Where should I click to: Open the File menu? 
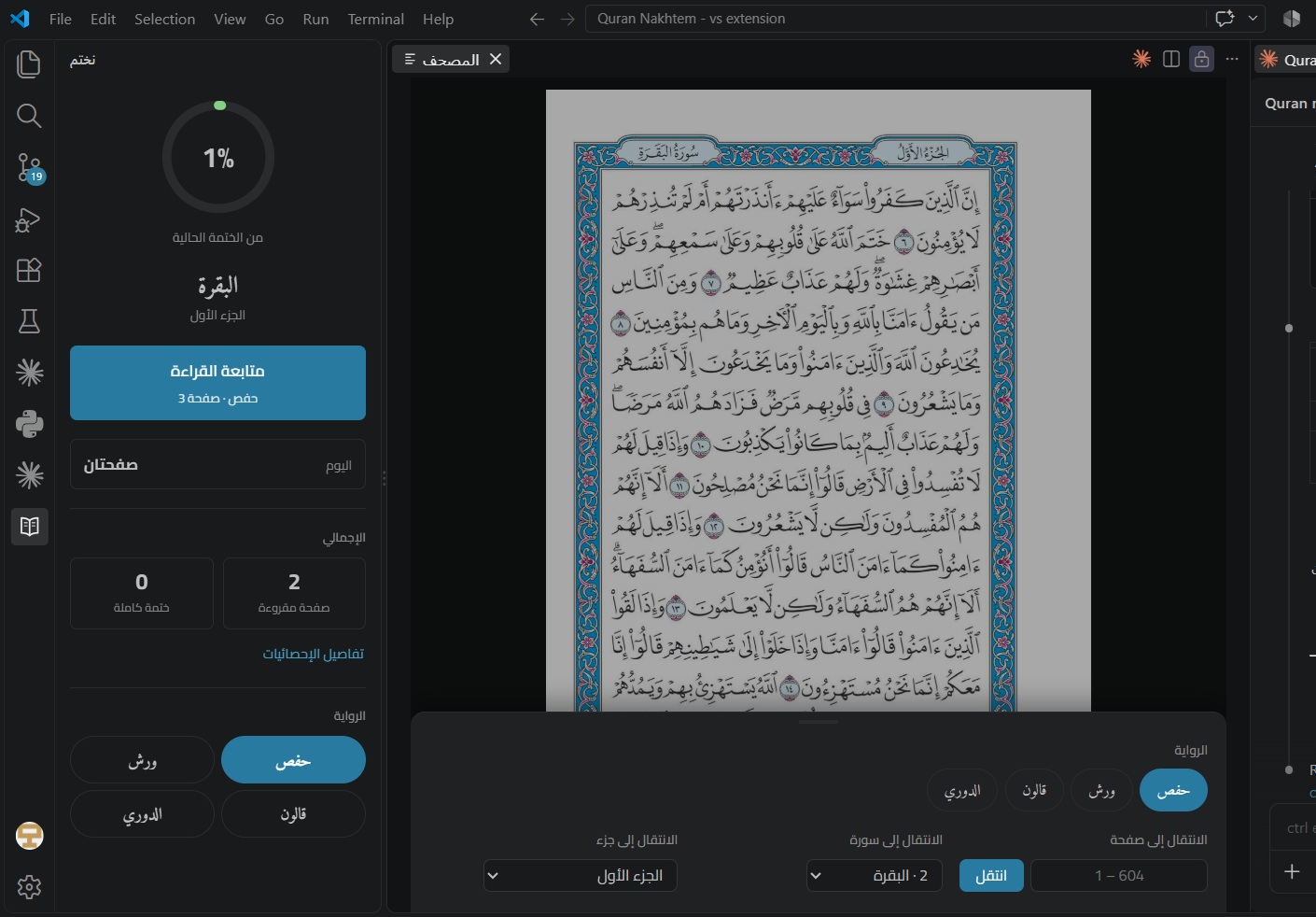pyautogui.click(x=61, y=19)
